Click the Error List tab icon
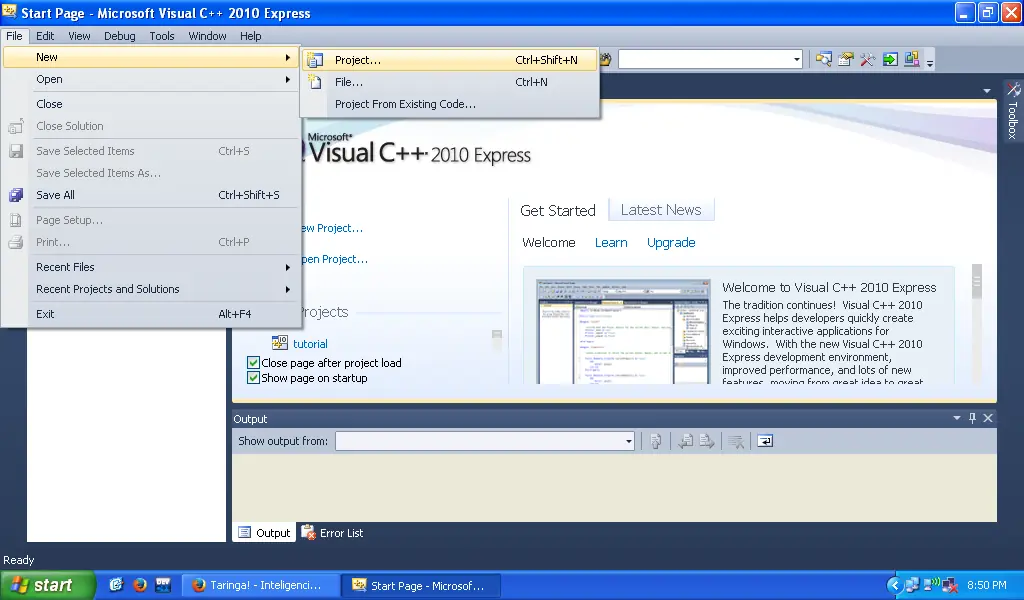Viewport: 1024px width, 600px height. tap(308, 533)
